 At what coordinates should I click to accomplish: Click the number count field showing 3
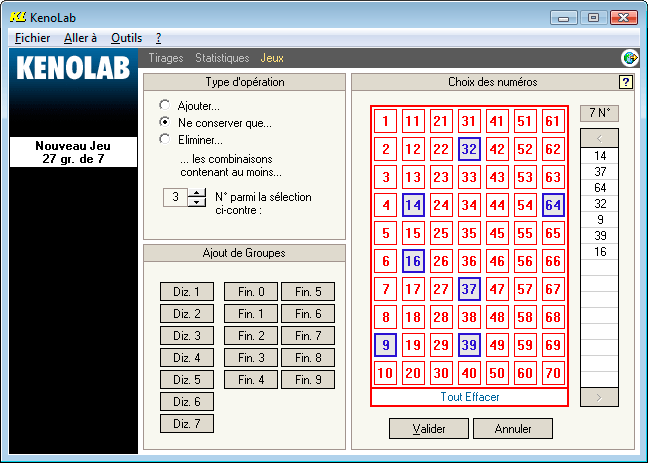(175, 197)
